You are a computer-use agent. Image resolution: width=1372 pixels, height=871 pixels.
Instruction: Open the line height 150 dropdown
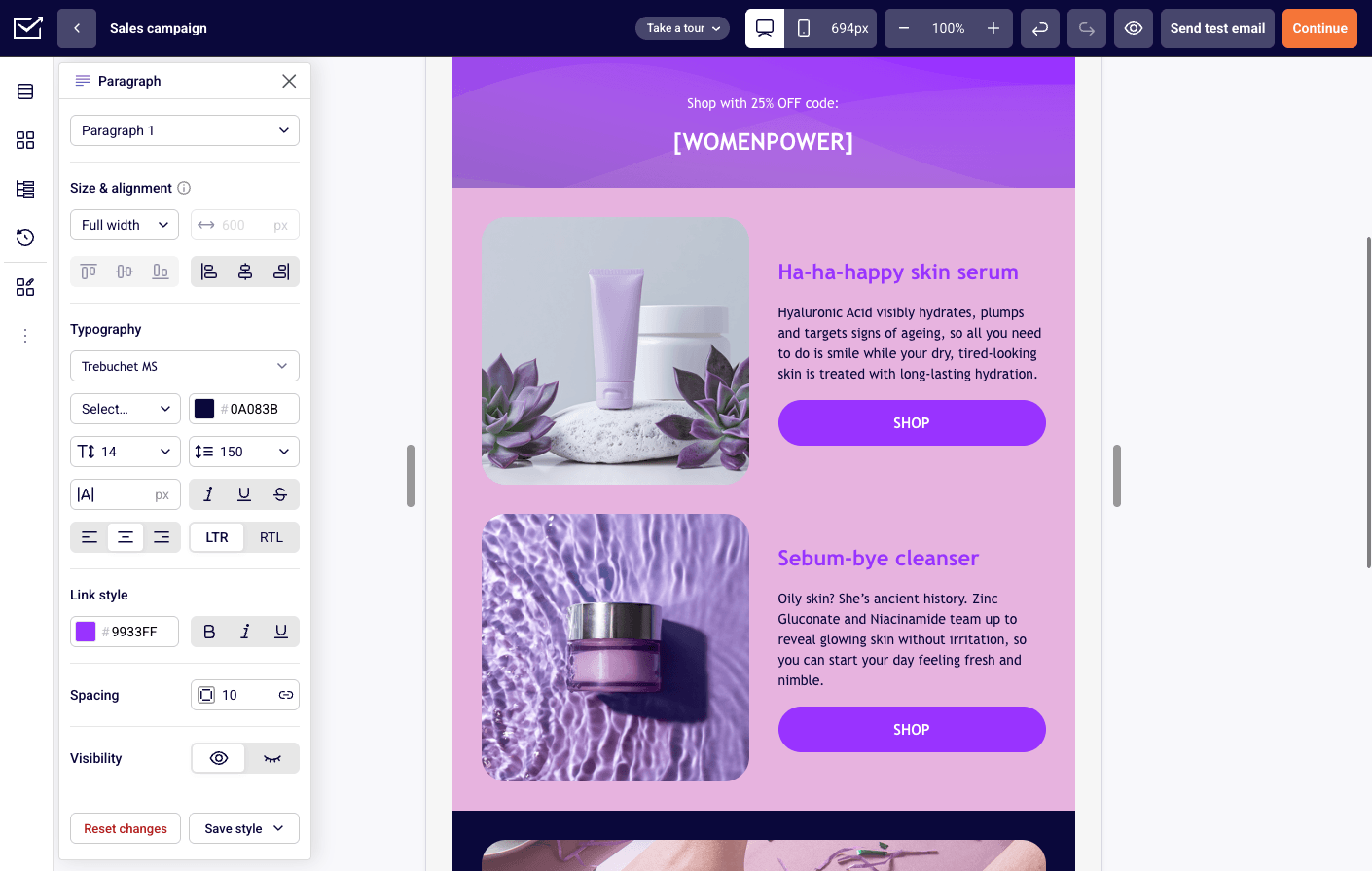click(x=244, y=452)
